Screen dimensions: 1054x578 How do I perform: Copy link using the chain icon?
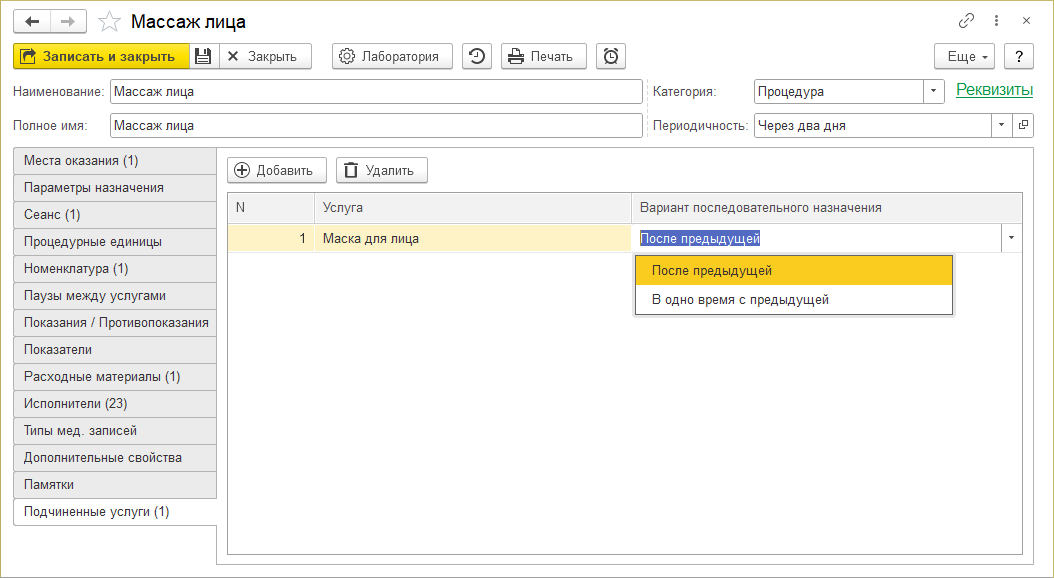[966, 21]
